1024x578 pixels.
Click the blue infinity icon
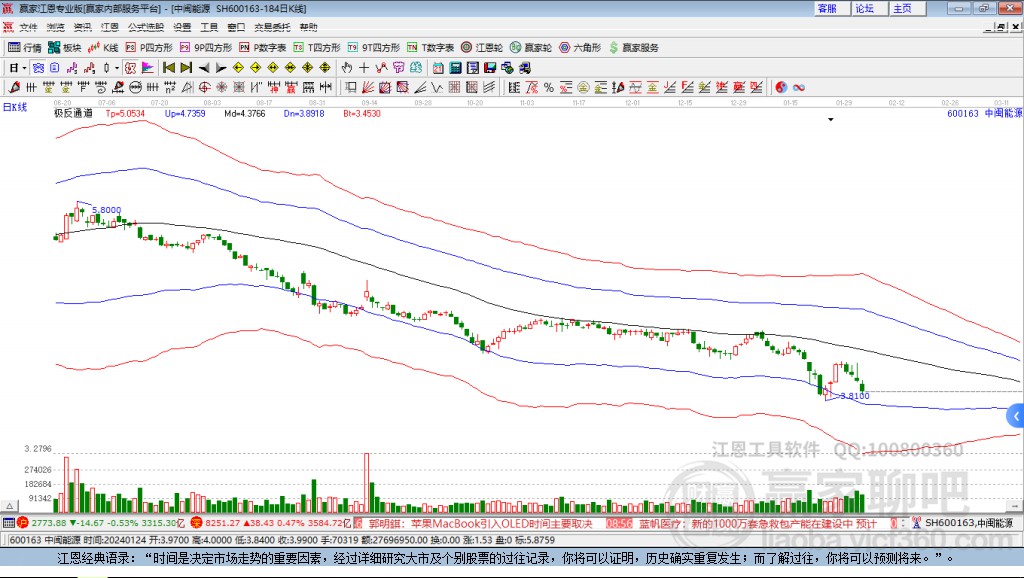tap(798, 88)
